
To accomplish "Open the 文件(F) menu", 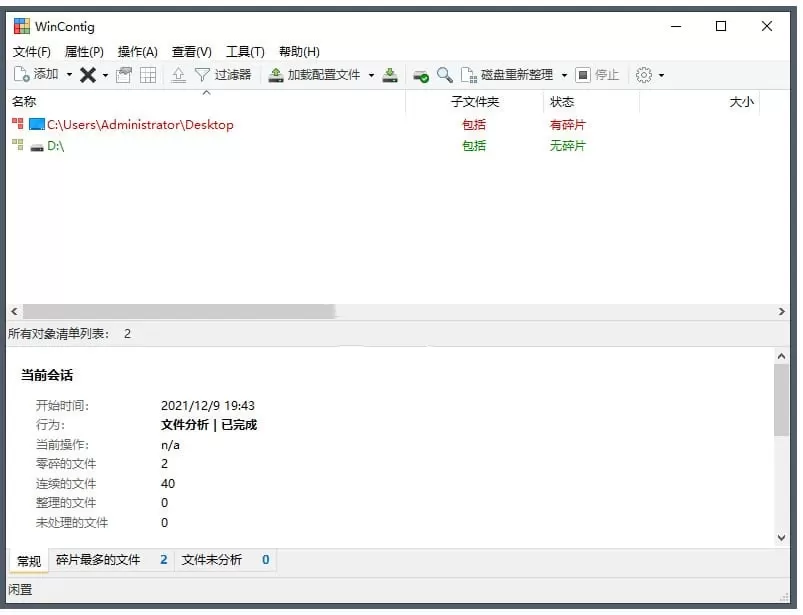I will (x=32, y=52).
